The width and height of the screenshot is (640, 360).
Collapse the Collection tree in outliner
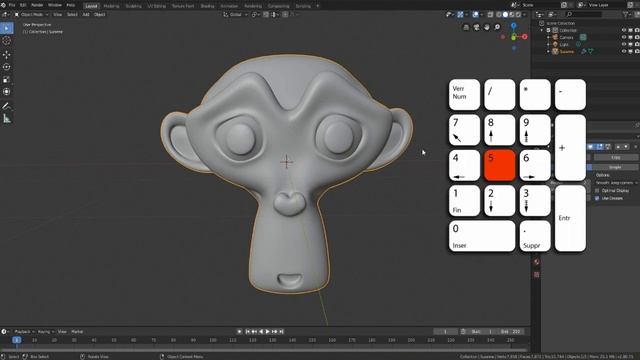point(542,30)
